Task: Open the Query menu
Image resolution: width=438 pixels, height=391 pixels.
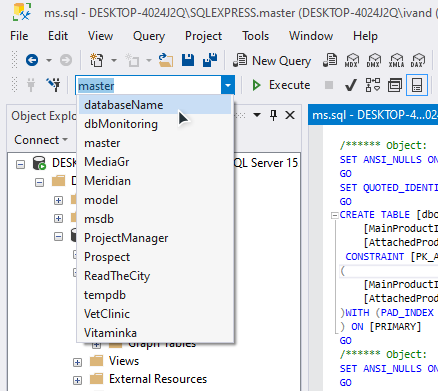Action: [x=149, y=36]
